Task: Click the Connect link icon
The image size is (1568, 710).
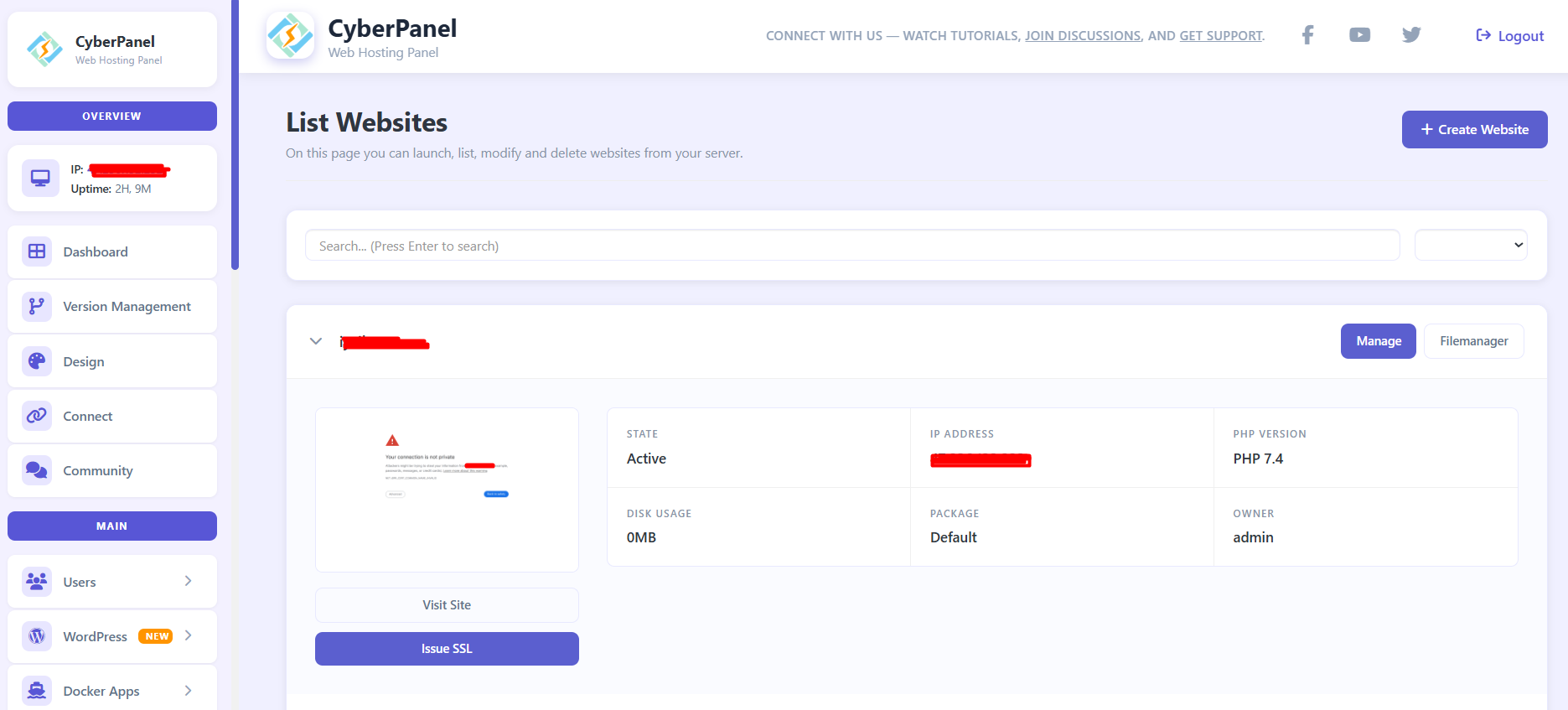Action: pyautogui.click(x=37, y=416)
